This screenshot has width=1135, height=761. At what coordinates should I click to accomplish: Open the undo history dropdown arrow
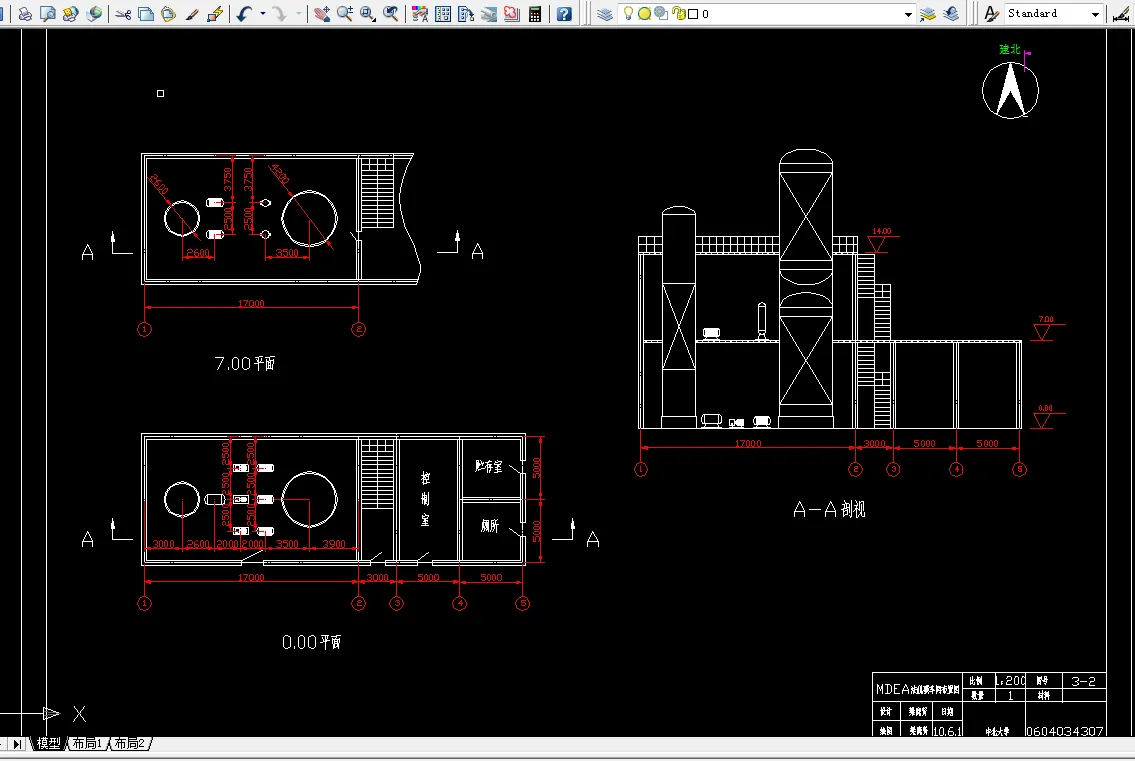(263, 14)
